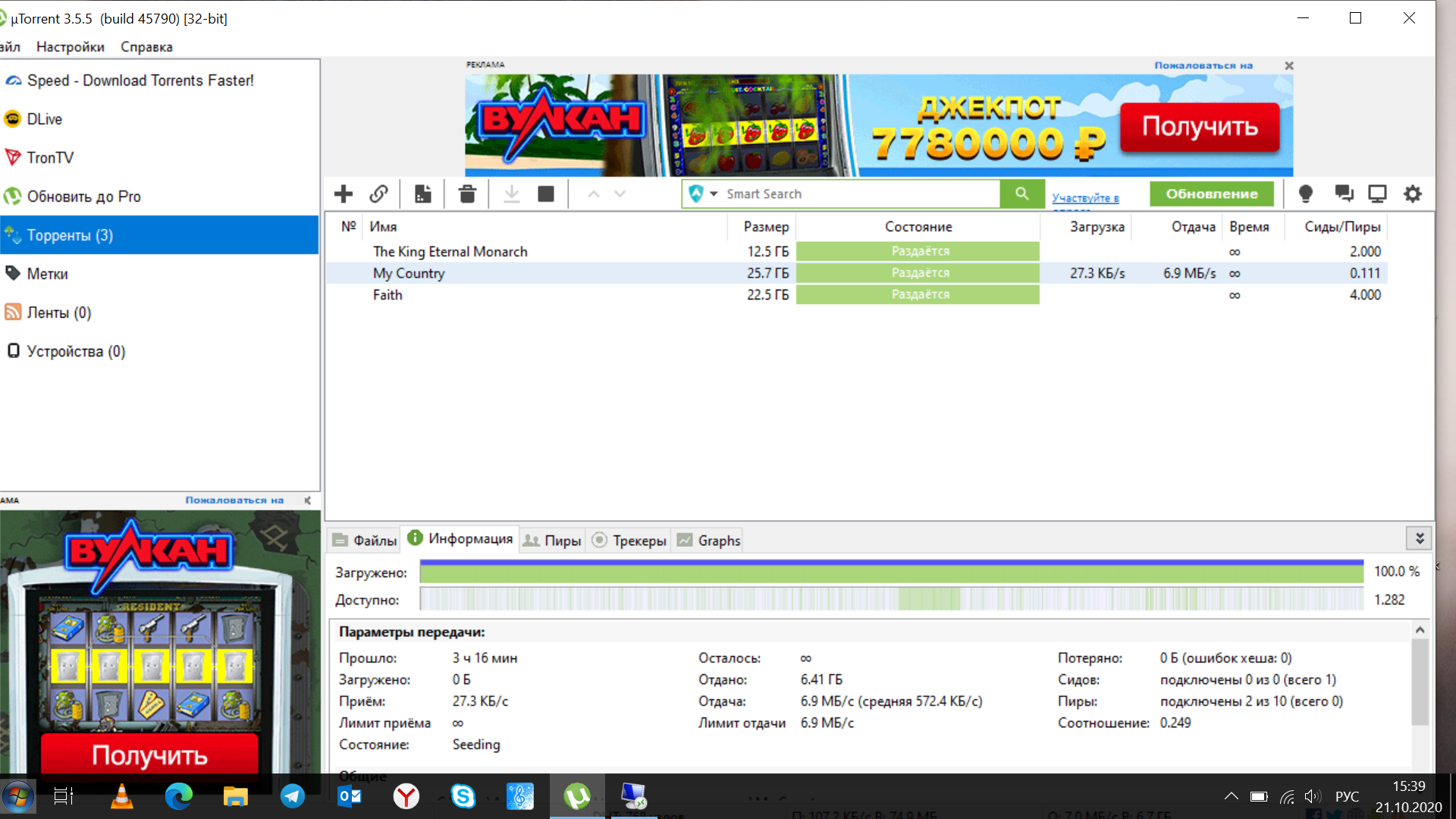Click the Move Up Queue arrow
Image resolution: width=1456 pixels, height=819 pixels.
(x=594, y=194)
